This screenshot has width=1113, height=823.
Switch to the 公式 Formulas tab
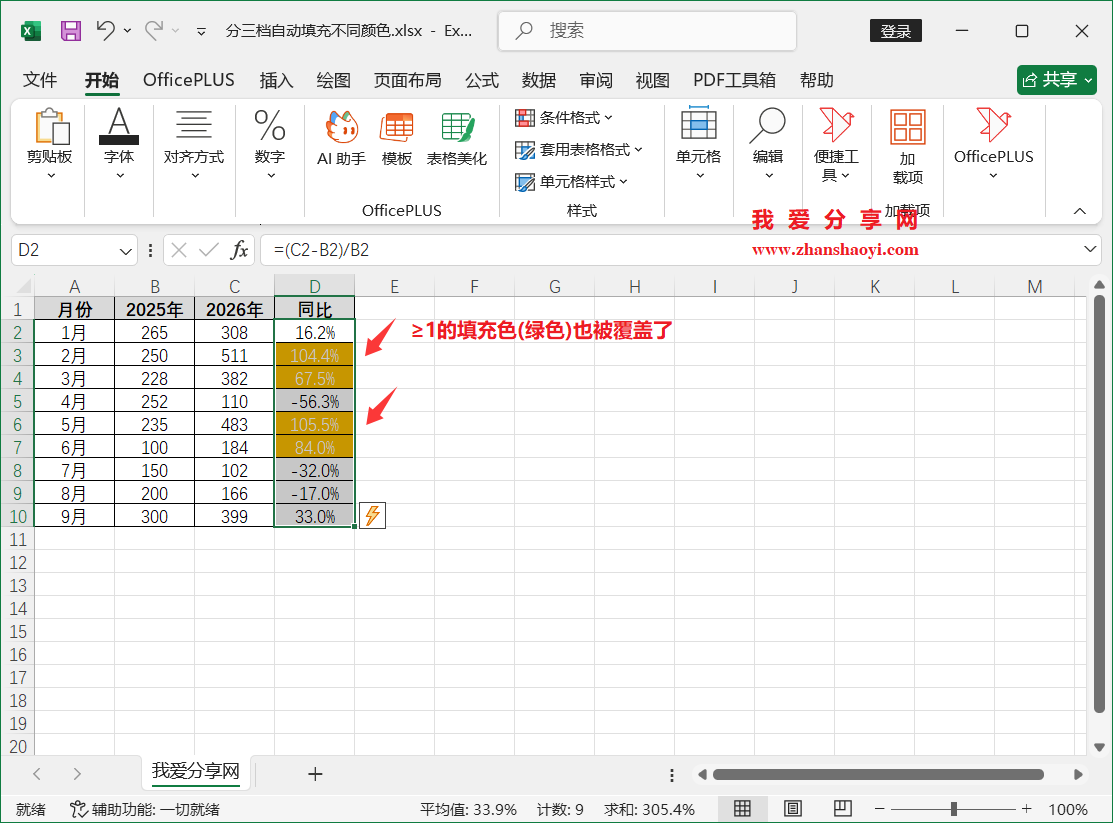coord(482,80)
